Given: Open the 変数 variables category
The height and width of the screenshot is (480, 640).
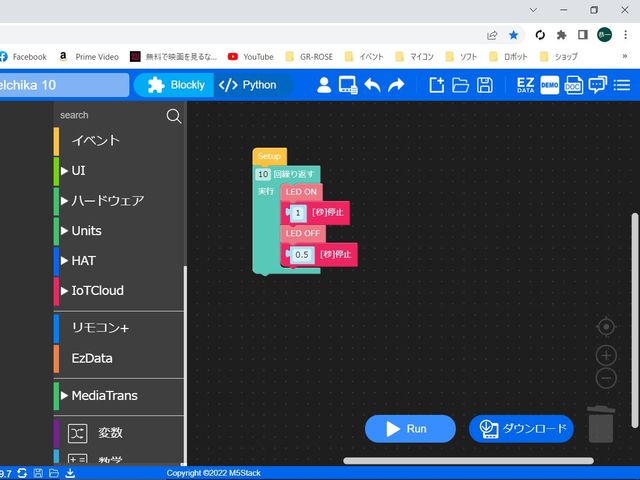Looking at the screenshot, I should pos(118,433).
